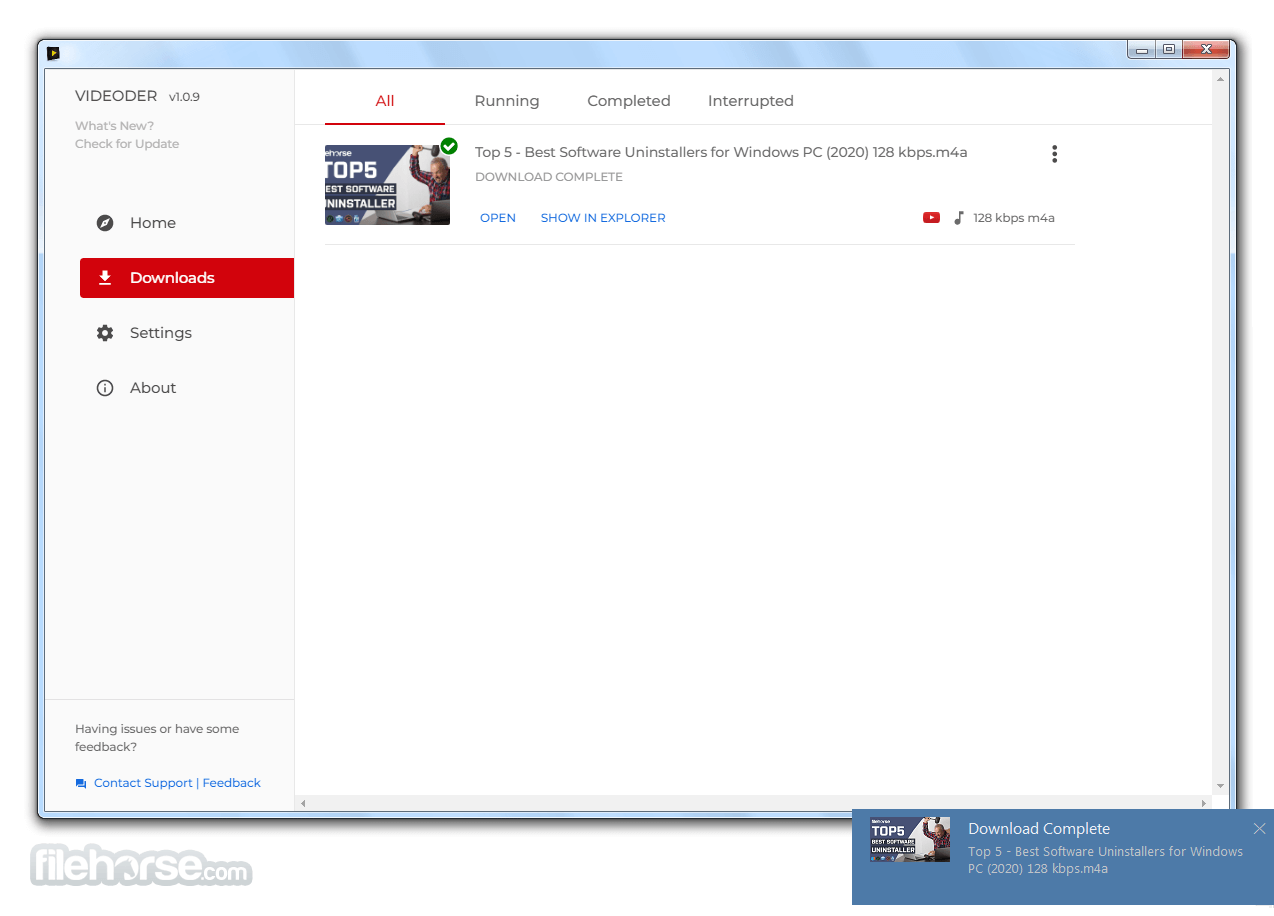The width and height of the screenshot is (1274, 916).
Task: Click the Feedback link
Action: (232, 783)
